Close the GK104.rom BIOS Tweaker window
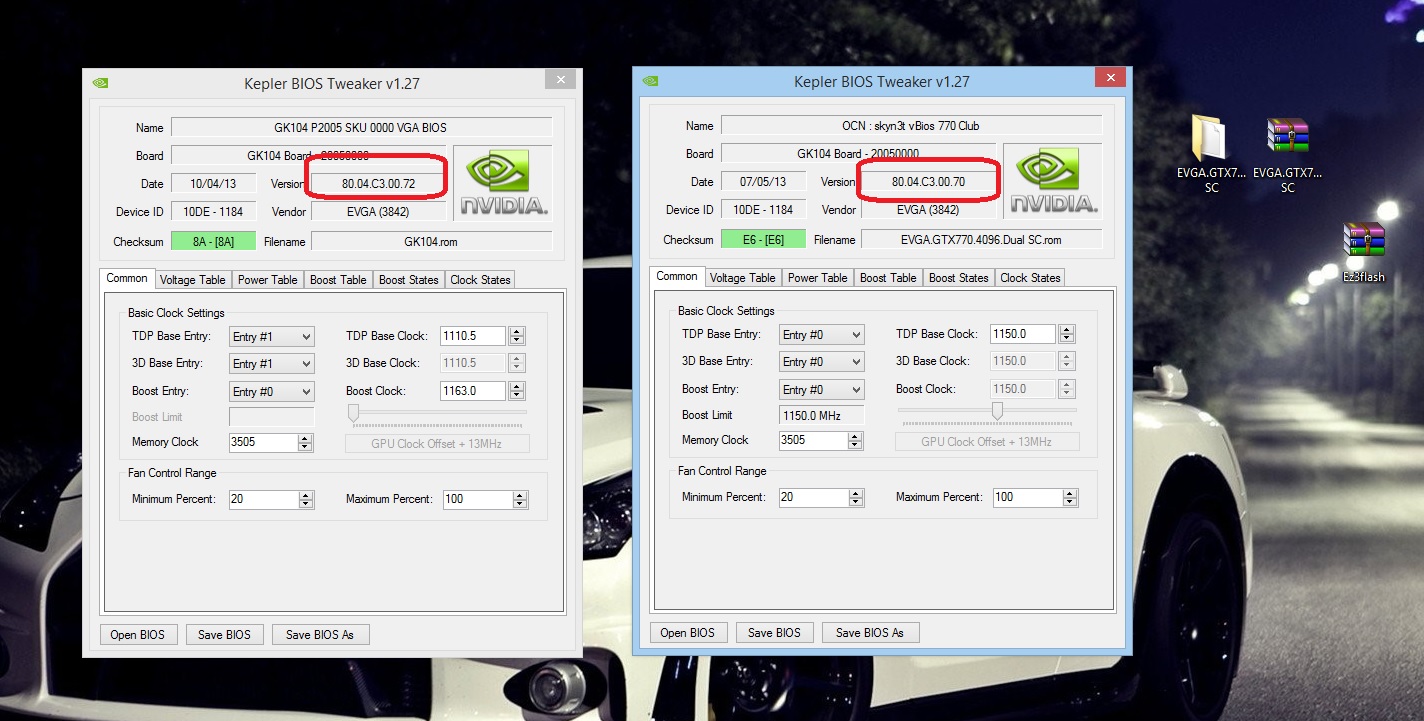The image size is (1424, 721). (x=561, y=80)
